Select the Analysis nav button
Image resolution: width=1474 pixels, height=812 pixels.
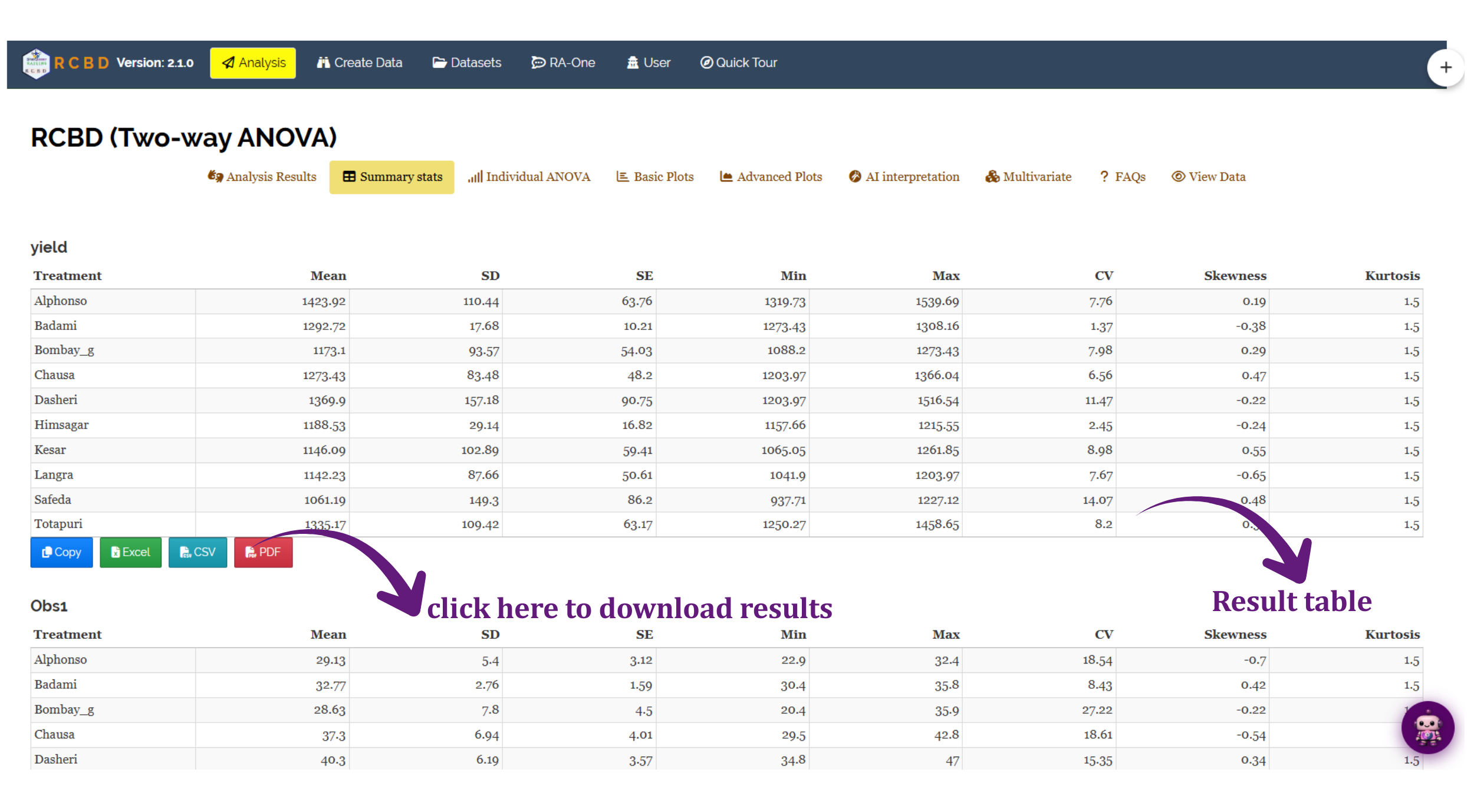[x=253, y=63]
